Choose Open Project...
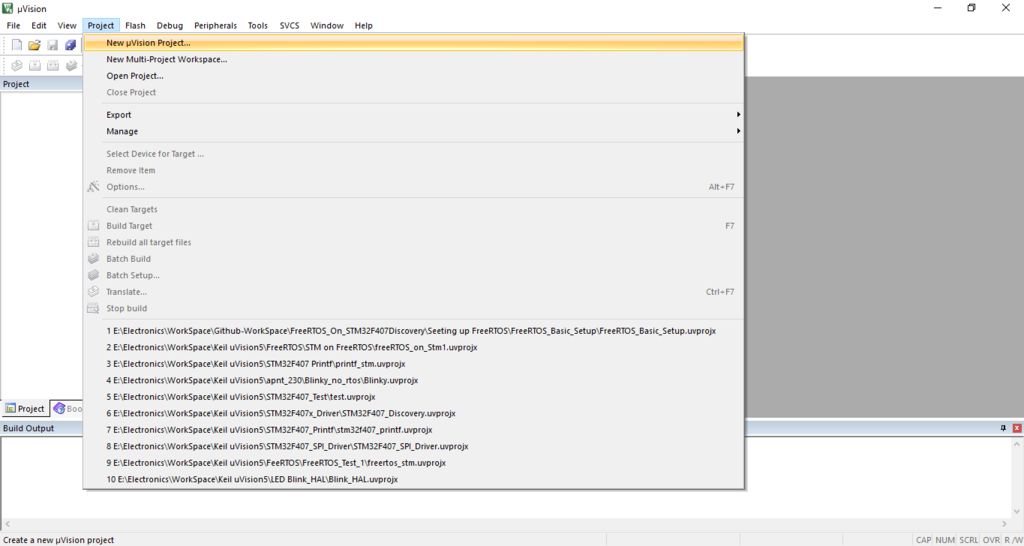 click(x=413, y=76)
